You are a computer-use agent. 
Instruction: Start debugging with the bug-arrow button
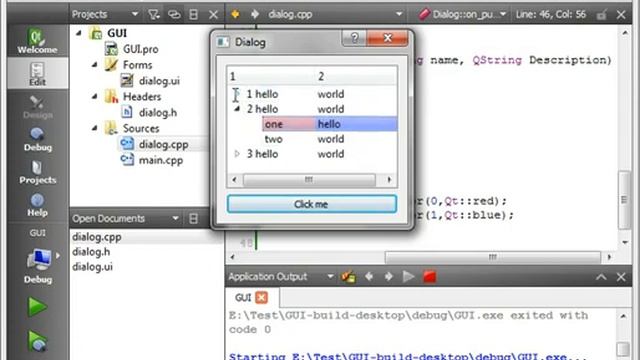click(37, 341)
